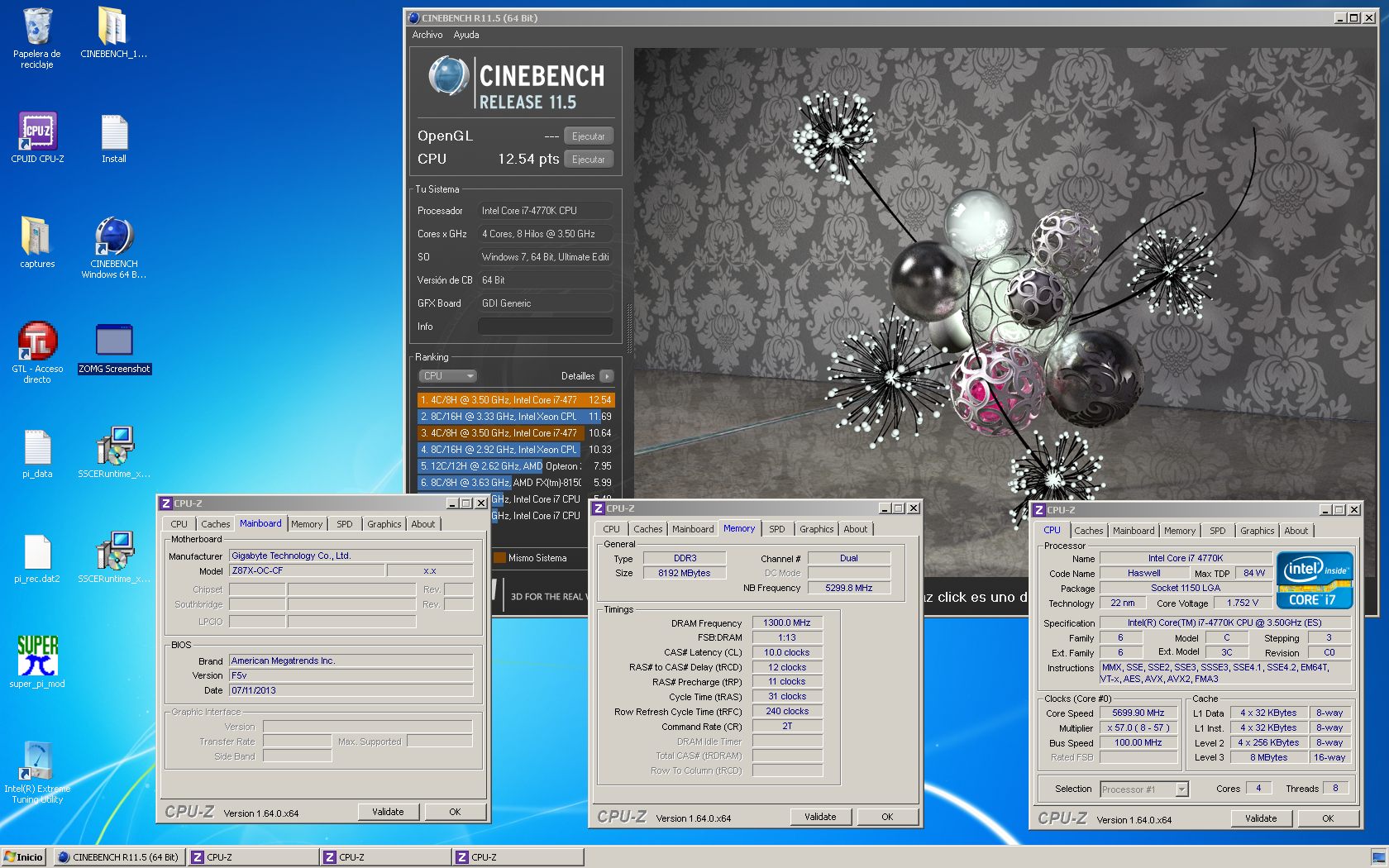1389x868 pixels.
Task: Open CPU tab in Memory CPU-Z window
Action: [612, 529]
